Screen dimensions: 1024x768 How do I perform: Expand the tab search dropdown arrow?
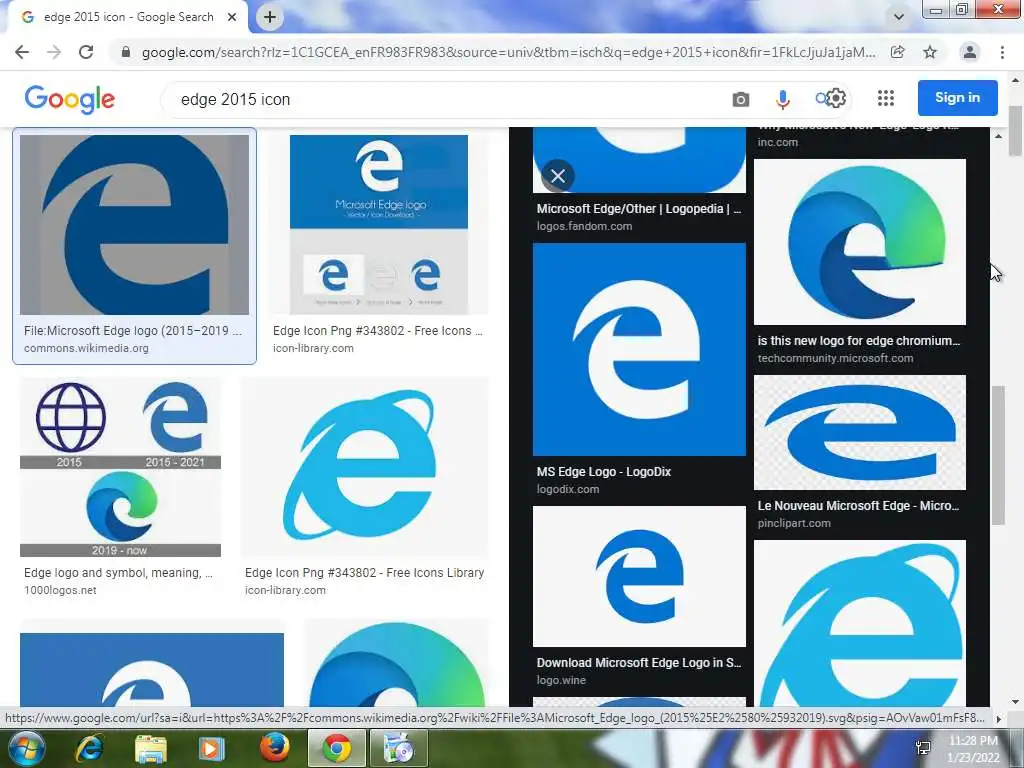tap(899, 17)
